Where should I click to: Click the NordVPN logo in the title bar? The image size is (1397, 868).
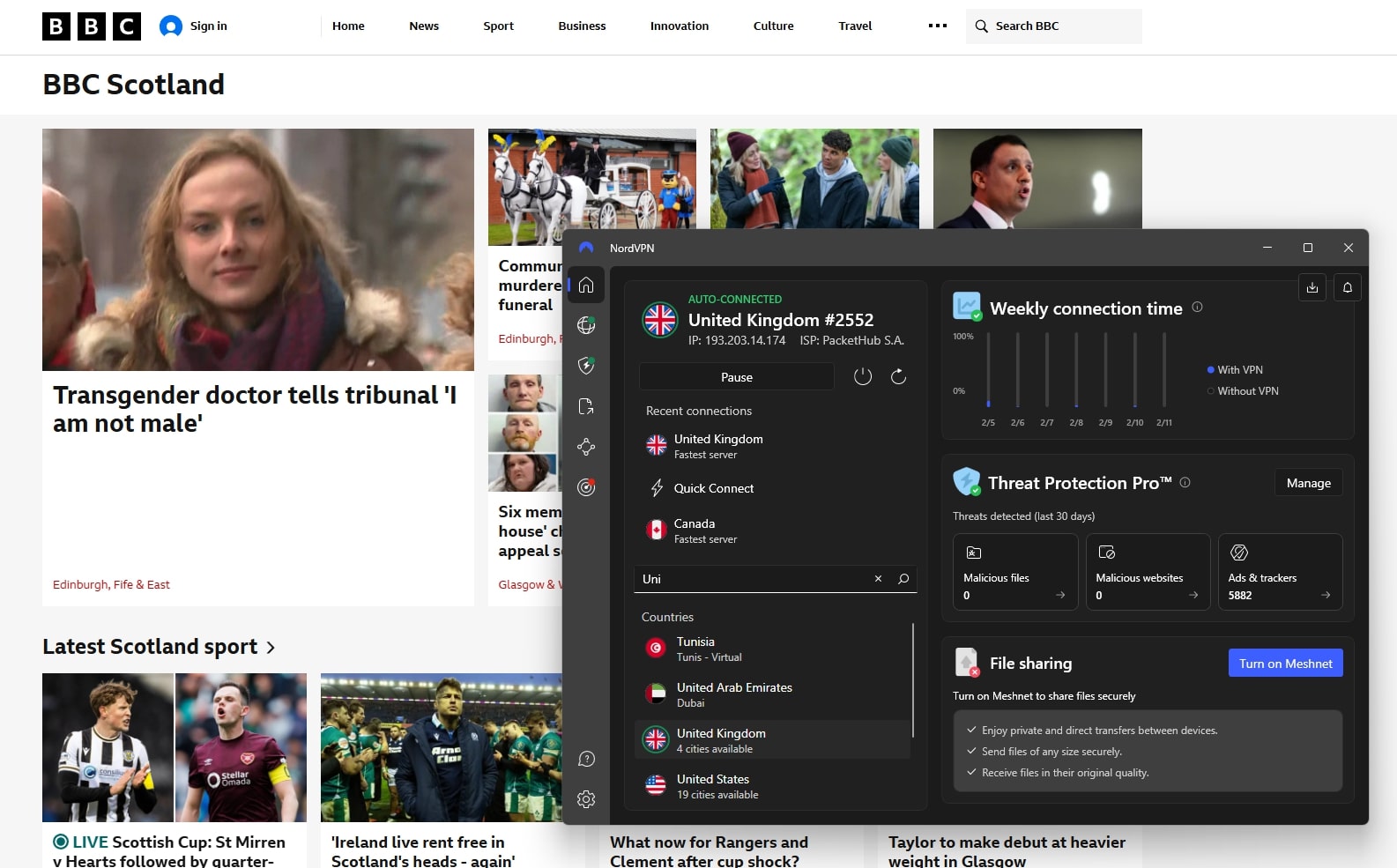click(x=586, y=248)
